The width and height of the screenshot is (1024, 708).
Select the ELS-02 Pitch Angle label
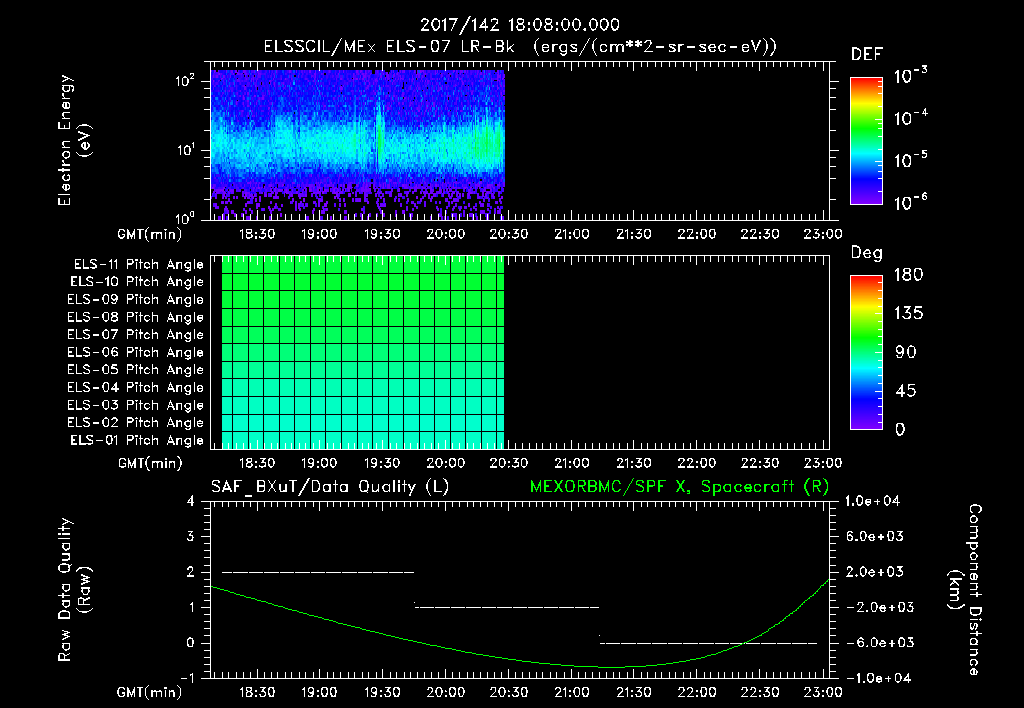click(x=135, y=423)
